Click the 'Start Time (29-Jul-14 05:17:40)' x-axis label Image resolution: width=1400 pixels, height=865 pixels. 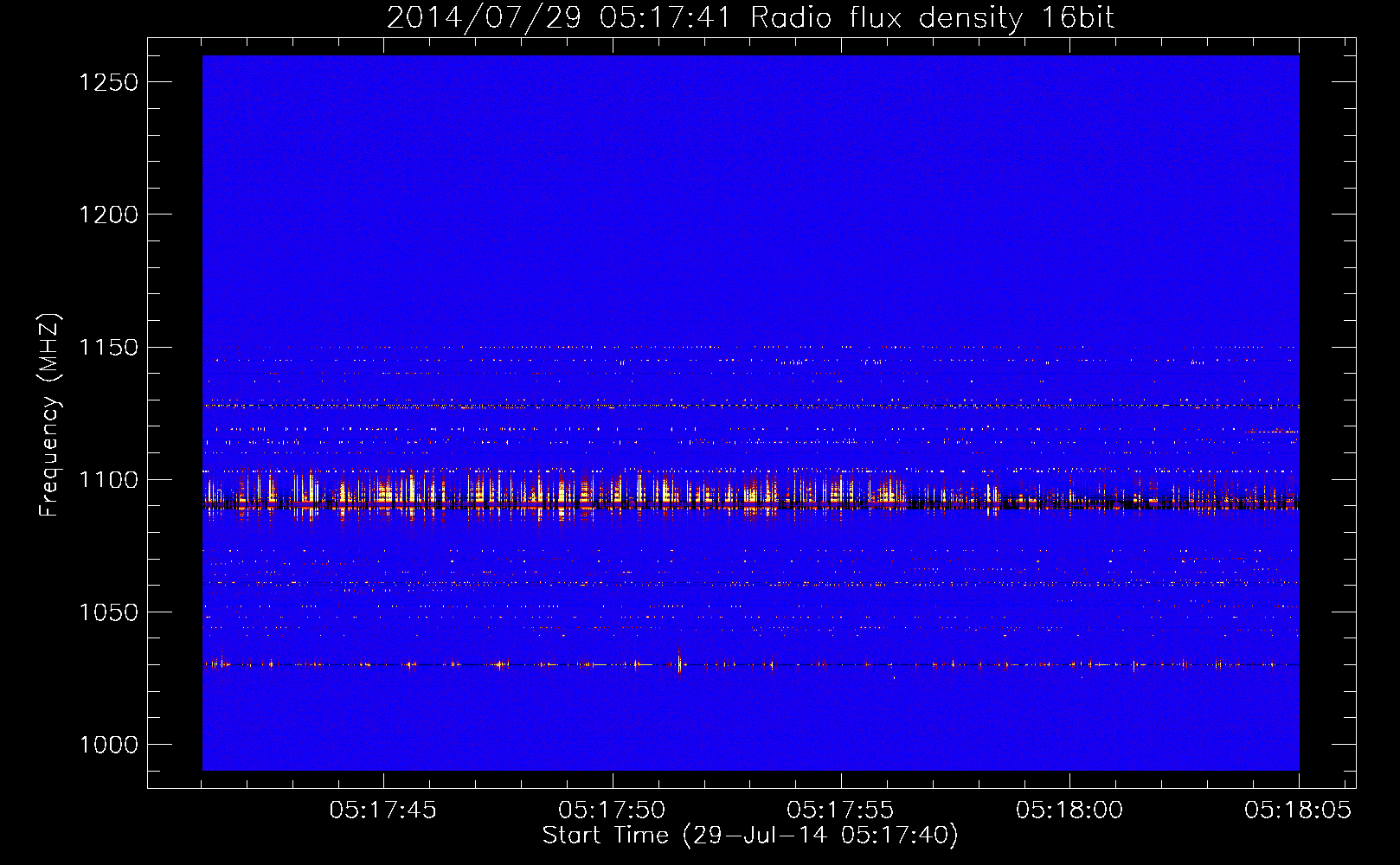pyautogui.click(x=750, y=836)
